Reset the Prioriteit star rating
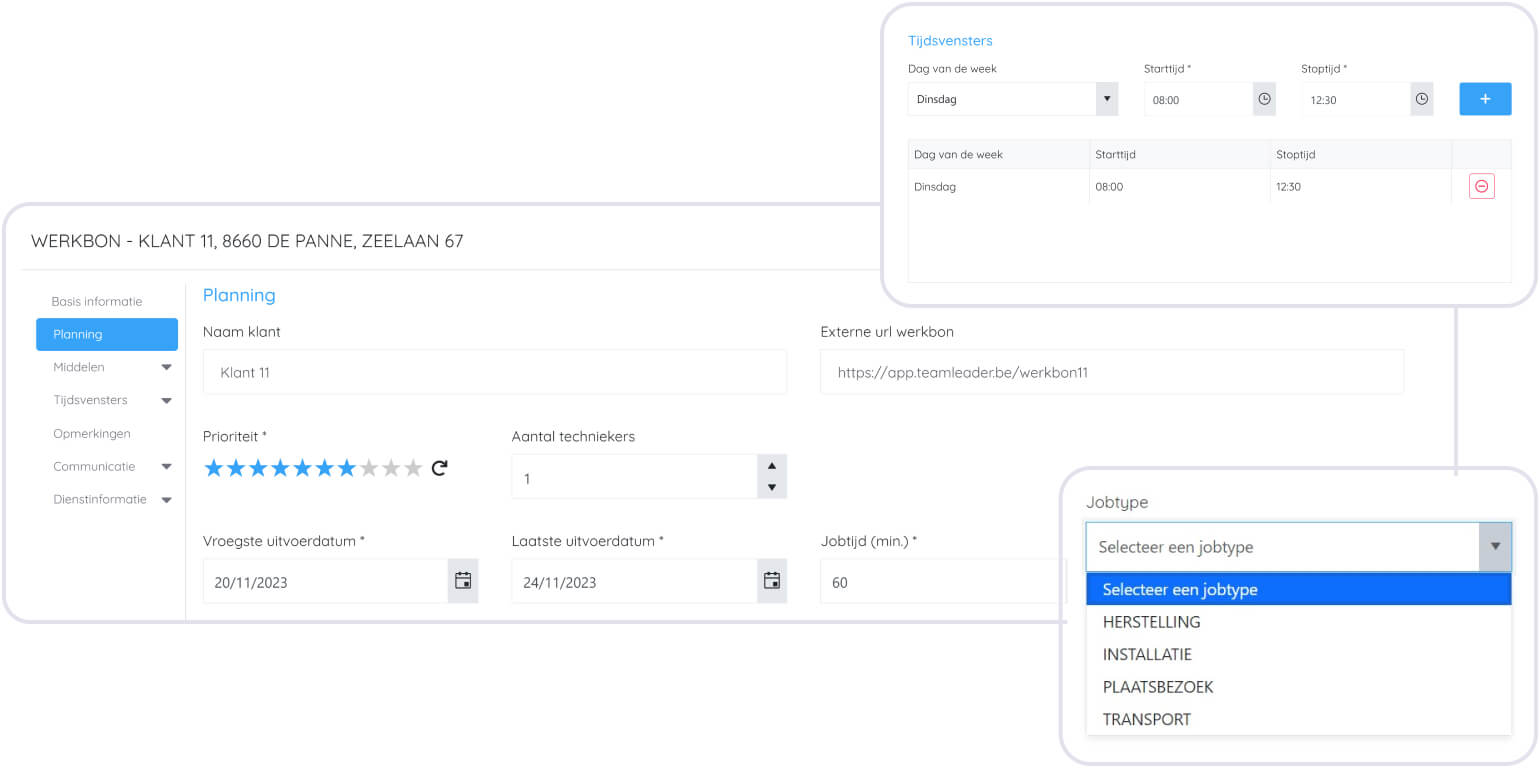 pyautogui.click(x=439, y=467)
